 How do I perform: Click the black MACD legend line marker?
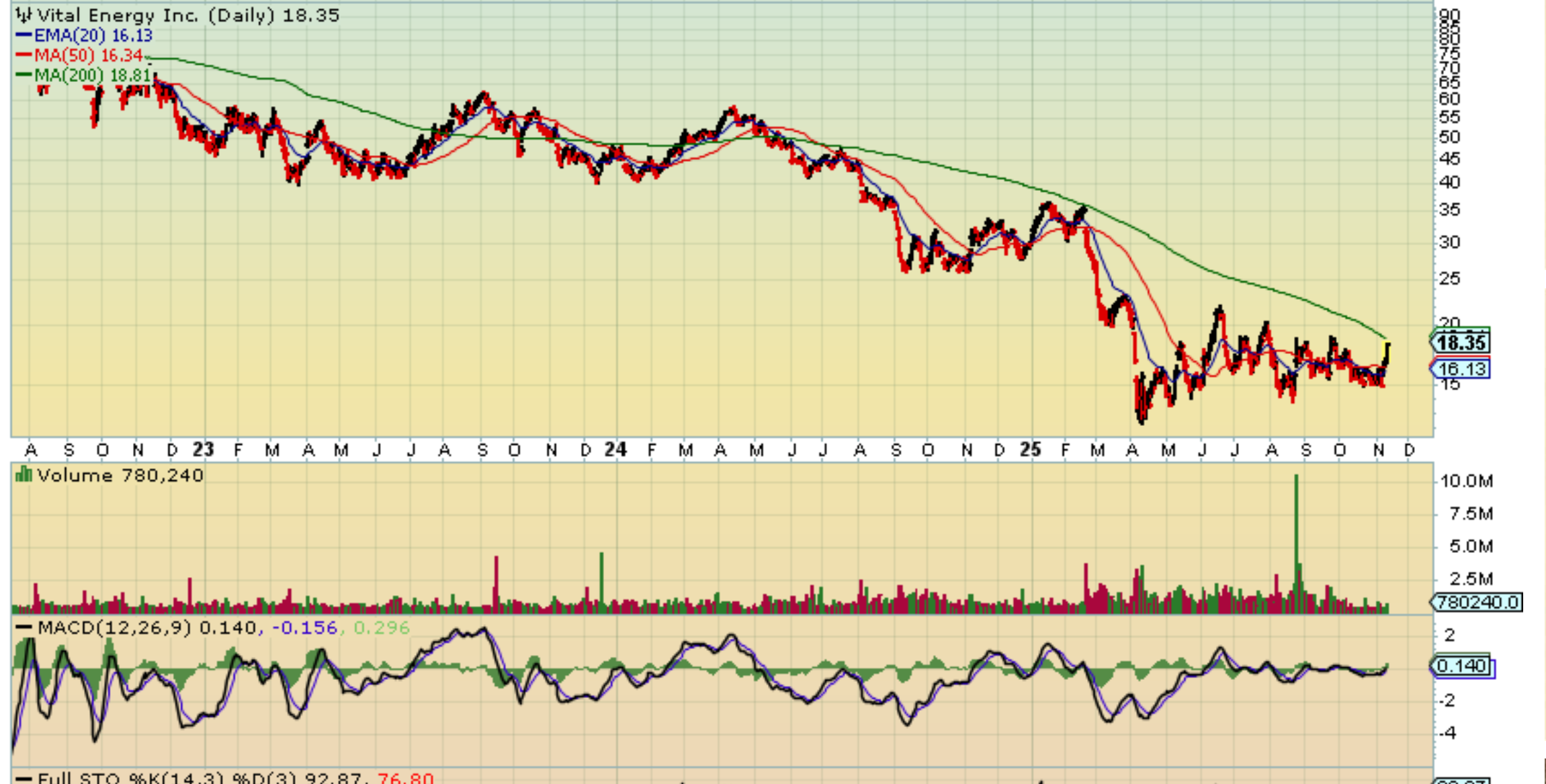coord(24,627)
